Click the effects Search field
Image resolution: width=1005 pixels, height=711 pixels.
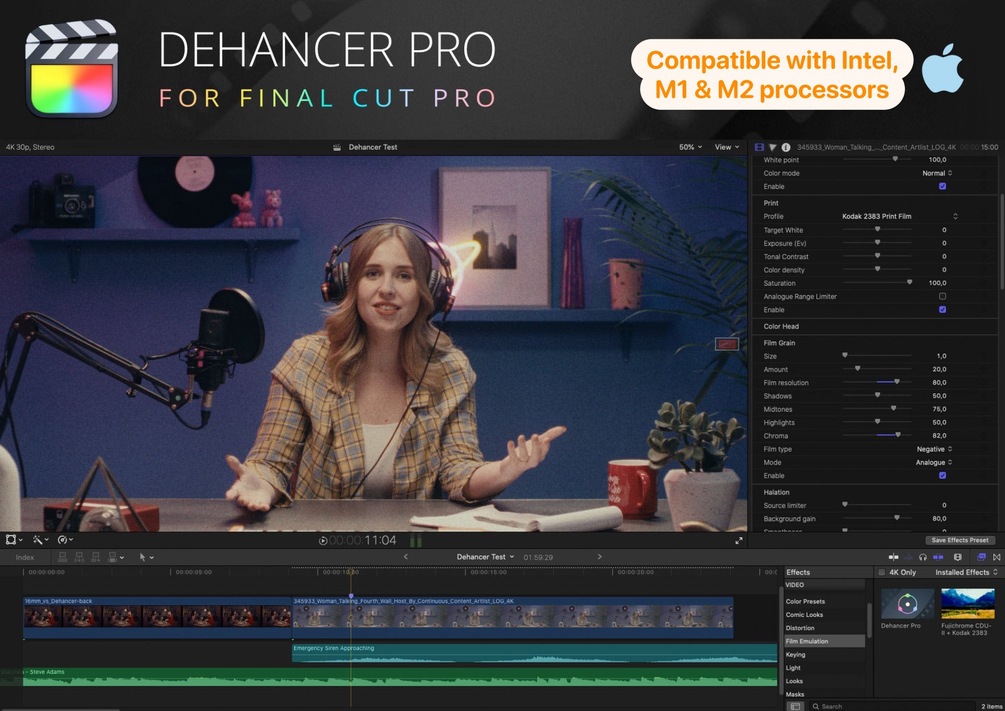[891, 706]
